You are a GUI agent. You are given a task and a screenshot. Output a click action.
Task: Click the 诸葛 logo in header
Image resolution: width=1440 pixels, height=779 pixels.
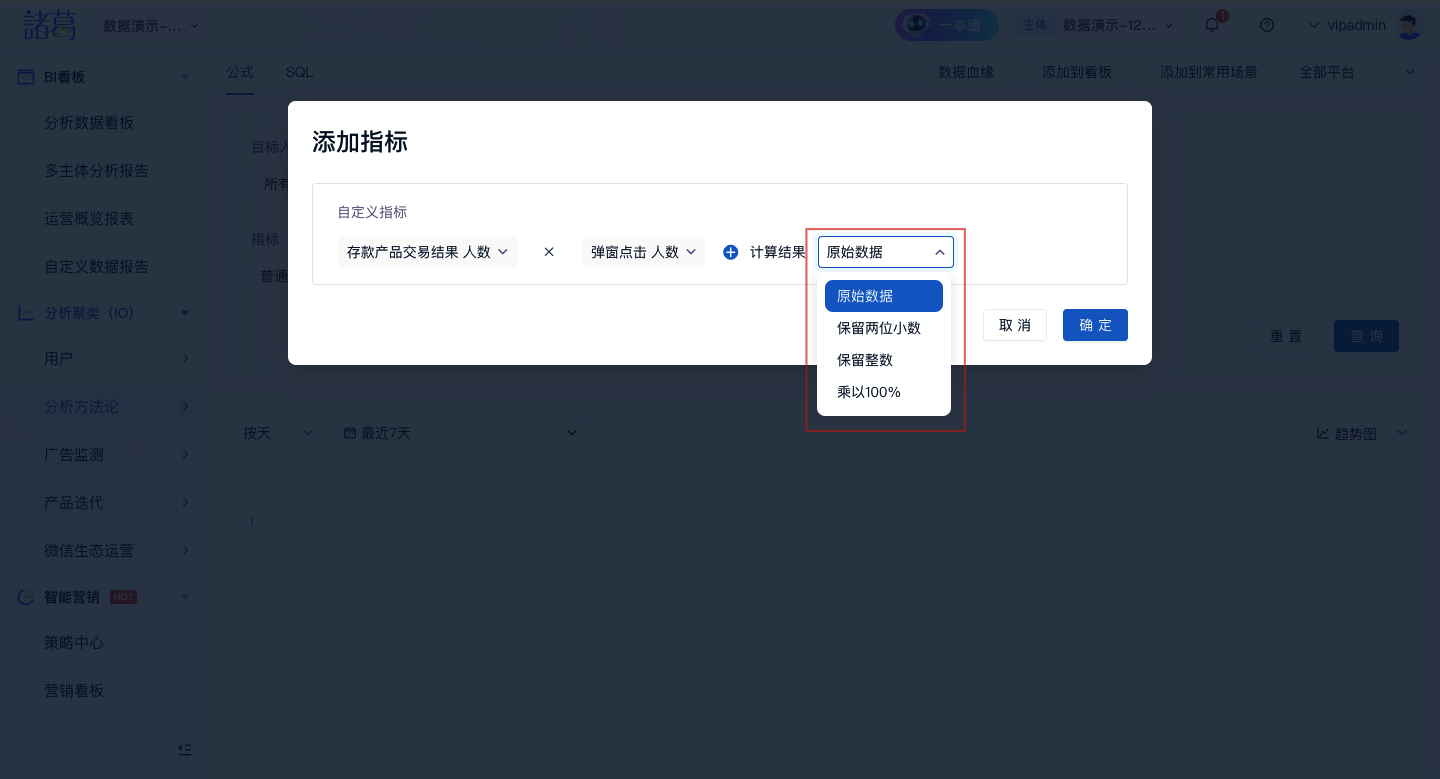(x=50, y=25)
